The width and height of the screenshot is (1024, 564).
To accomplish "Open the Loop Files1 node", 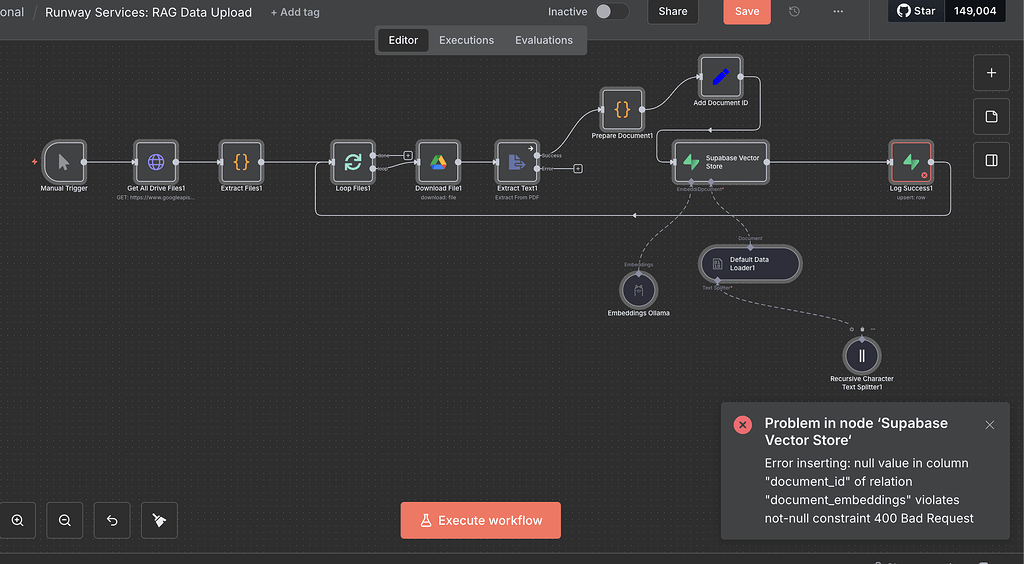I will point(352,162).
